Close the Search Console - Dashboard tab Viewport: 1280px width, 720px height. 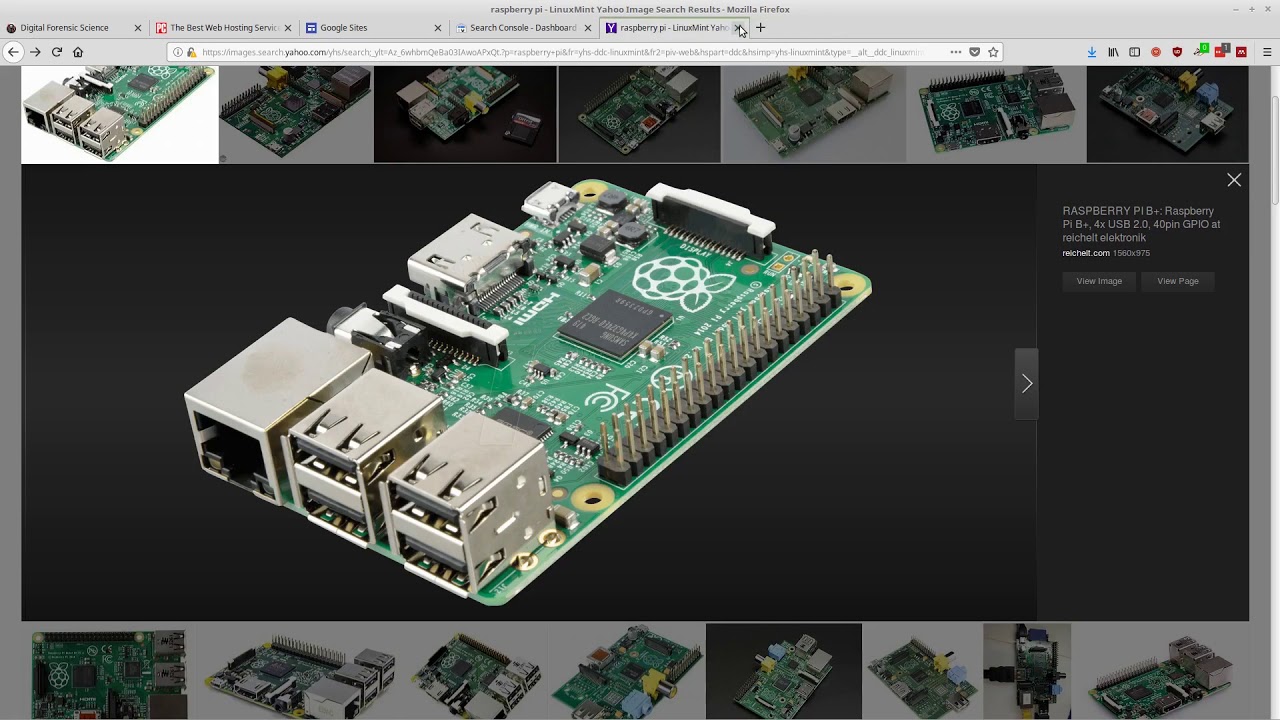tap(588, 28)
